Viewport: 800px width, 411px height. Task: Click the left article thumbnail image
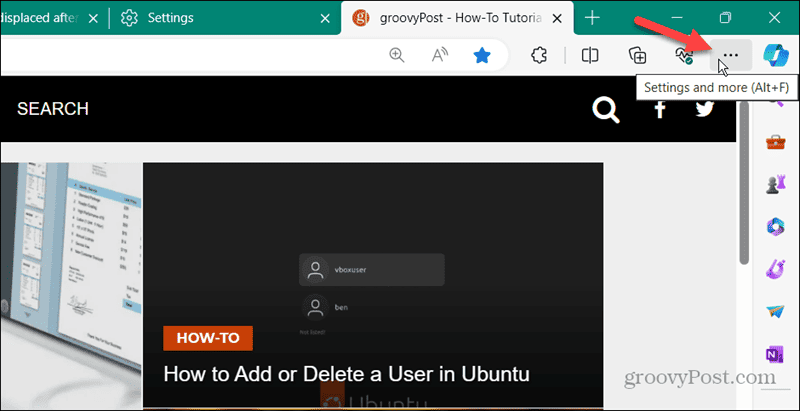(x=70, y=286)
